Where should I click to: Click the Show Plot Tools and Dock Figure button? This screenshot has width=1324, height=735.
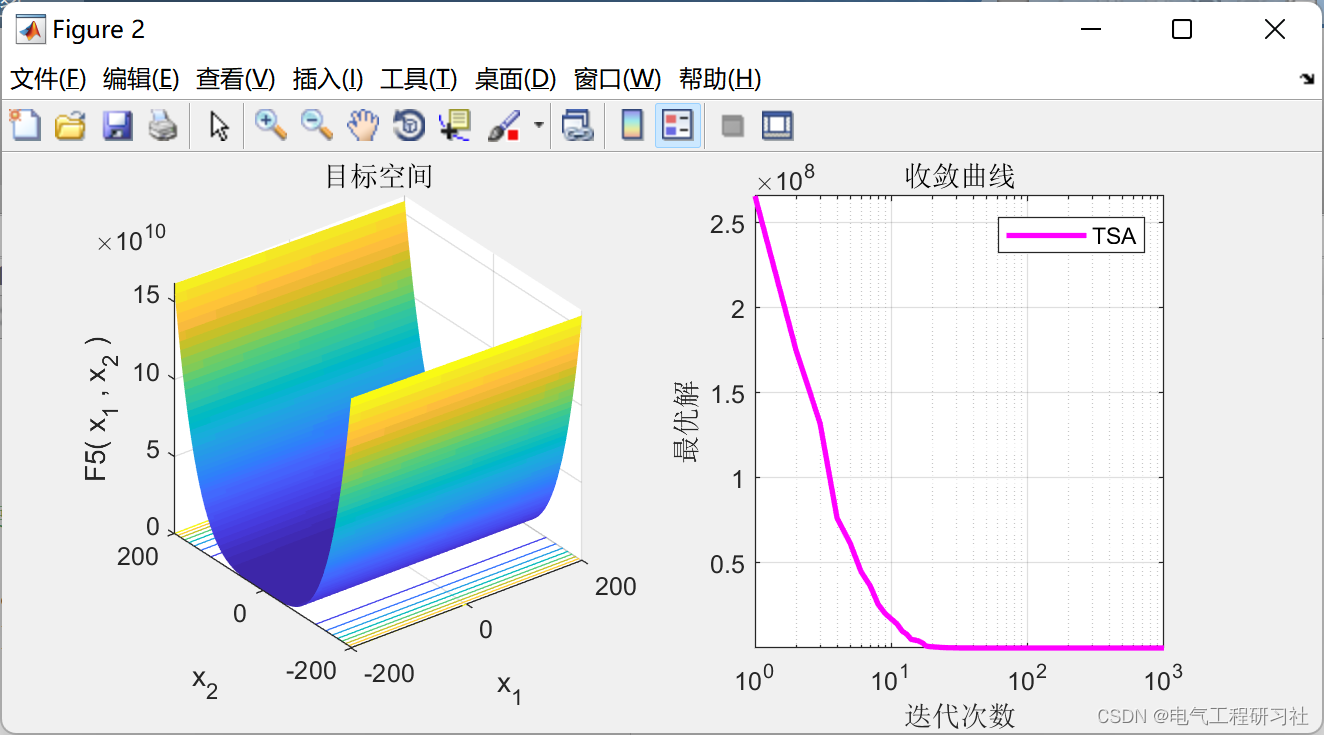click(777, 125)
